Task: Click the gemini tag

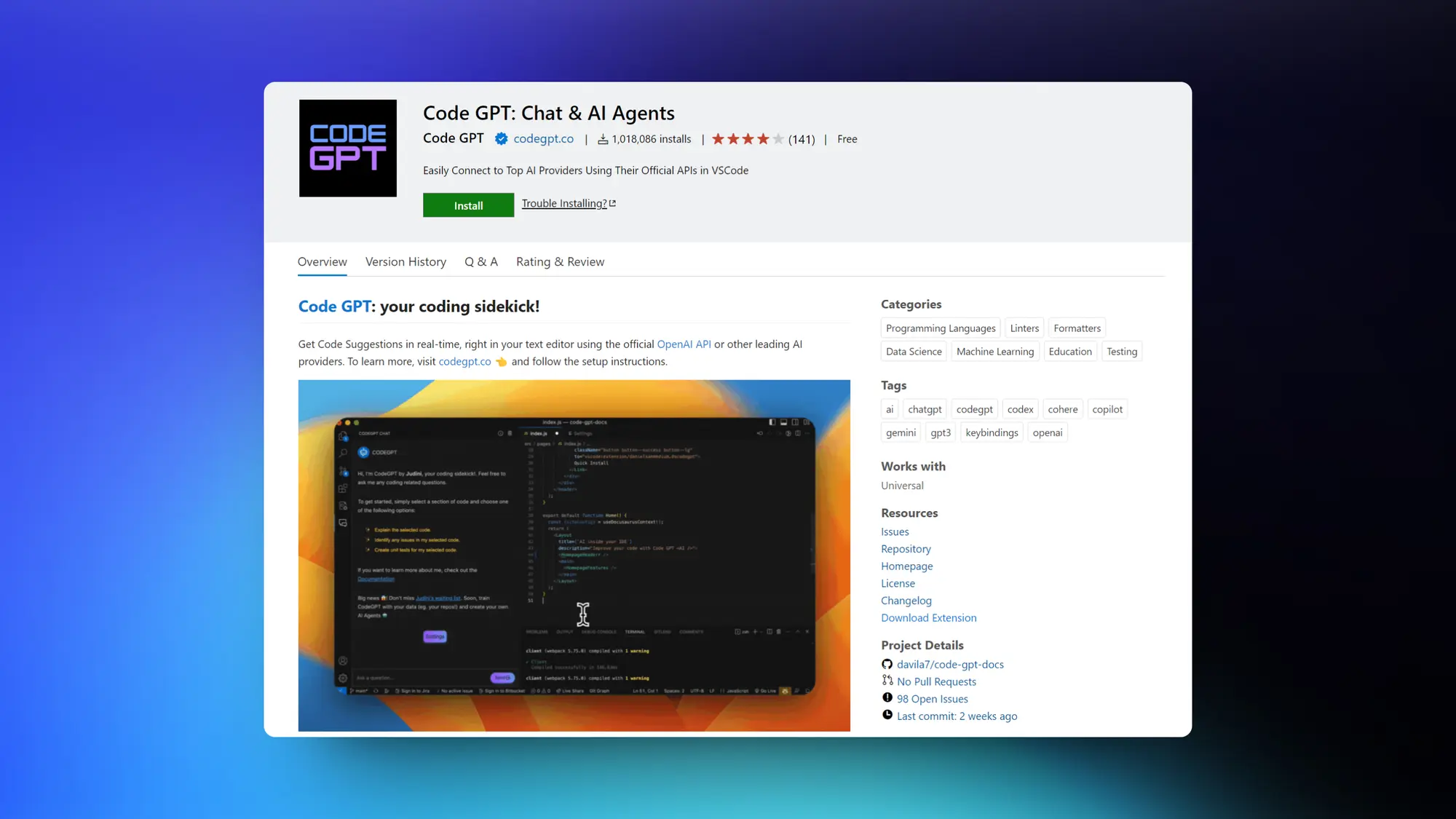Action: (x=901, y=432)
